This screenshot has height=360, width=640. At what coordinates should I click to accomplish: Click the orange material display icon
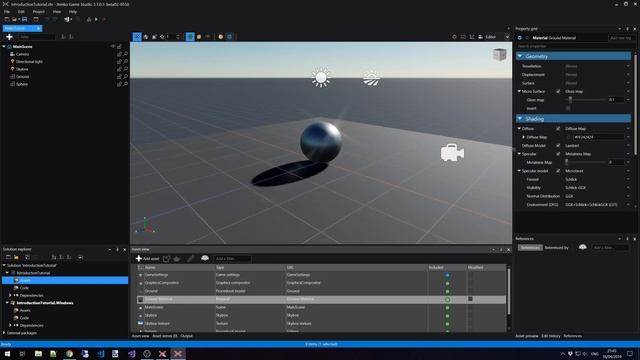[x=199, y=37]
